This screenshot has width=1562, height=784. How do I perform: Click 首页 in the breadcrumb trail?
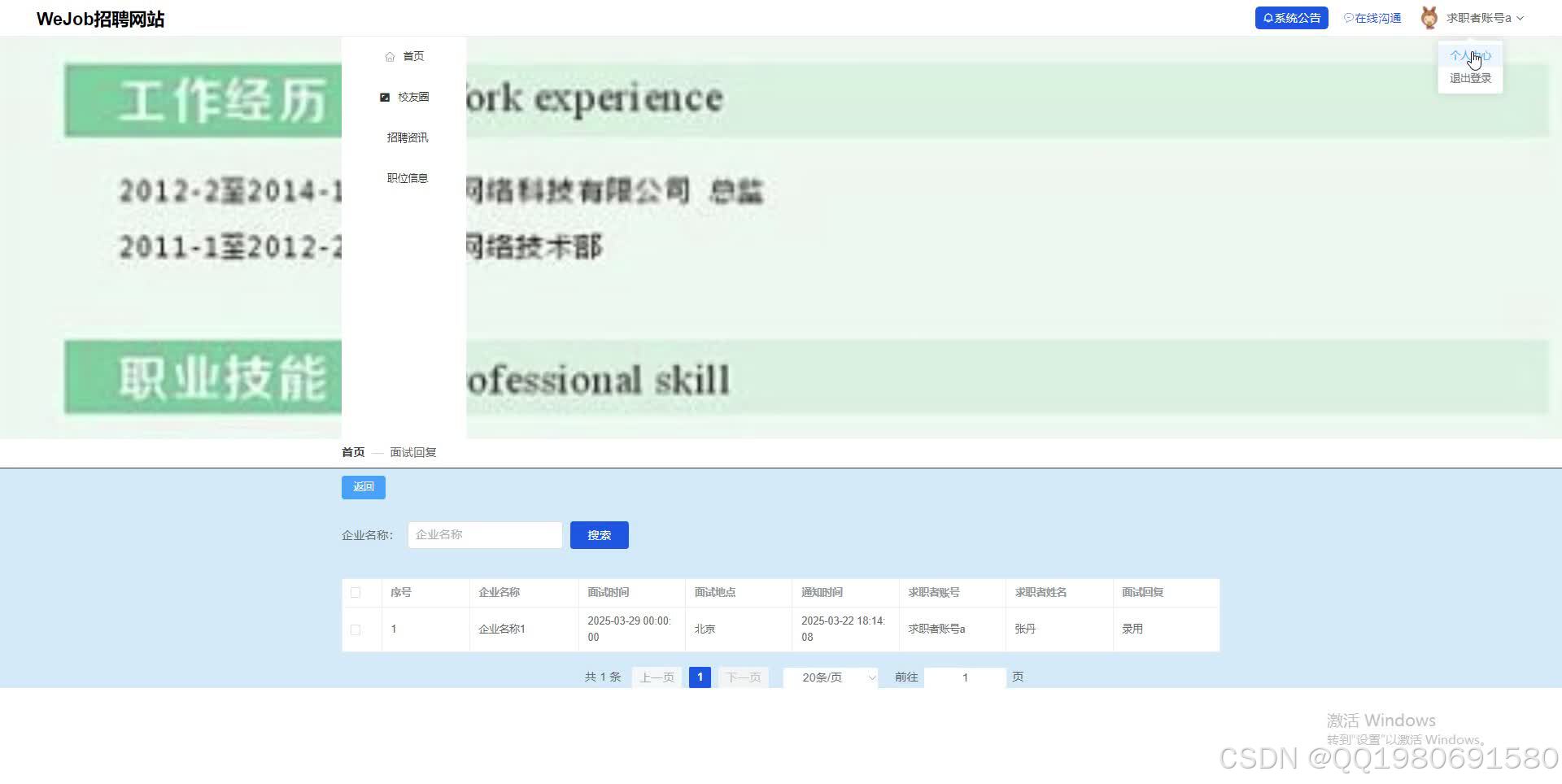click(353, 451)
